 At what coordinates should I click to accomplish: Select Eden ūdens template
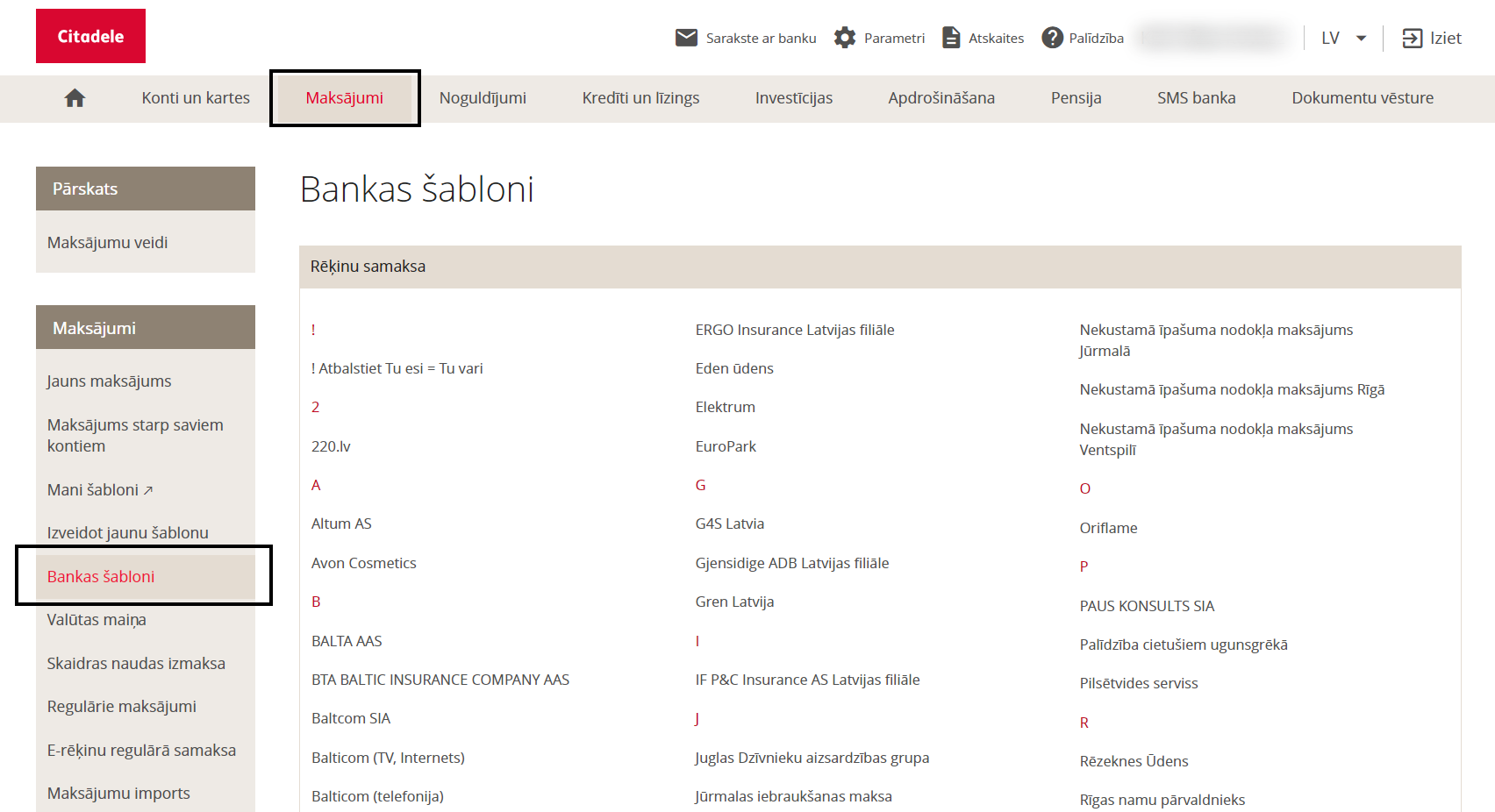pos(734,369)
